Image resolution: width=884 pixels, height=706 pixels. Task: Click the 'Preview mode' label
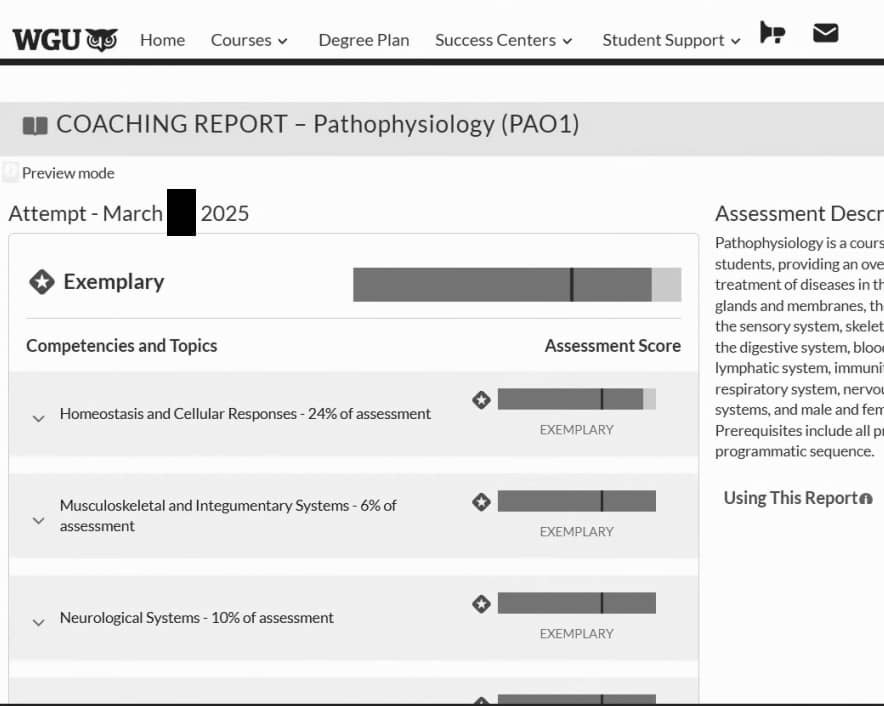click(x=68, y=173)
